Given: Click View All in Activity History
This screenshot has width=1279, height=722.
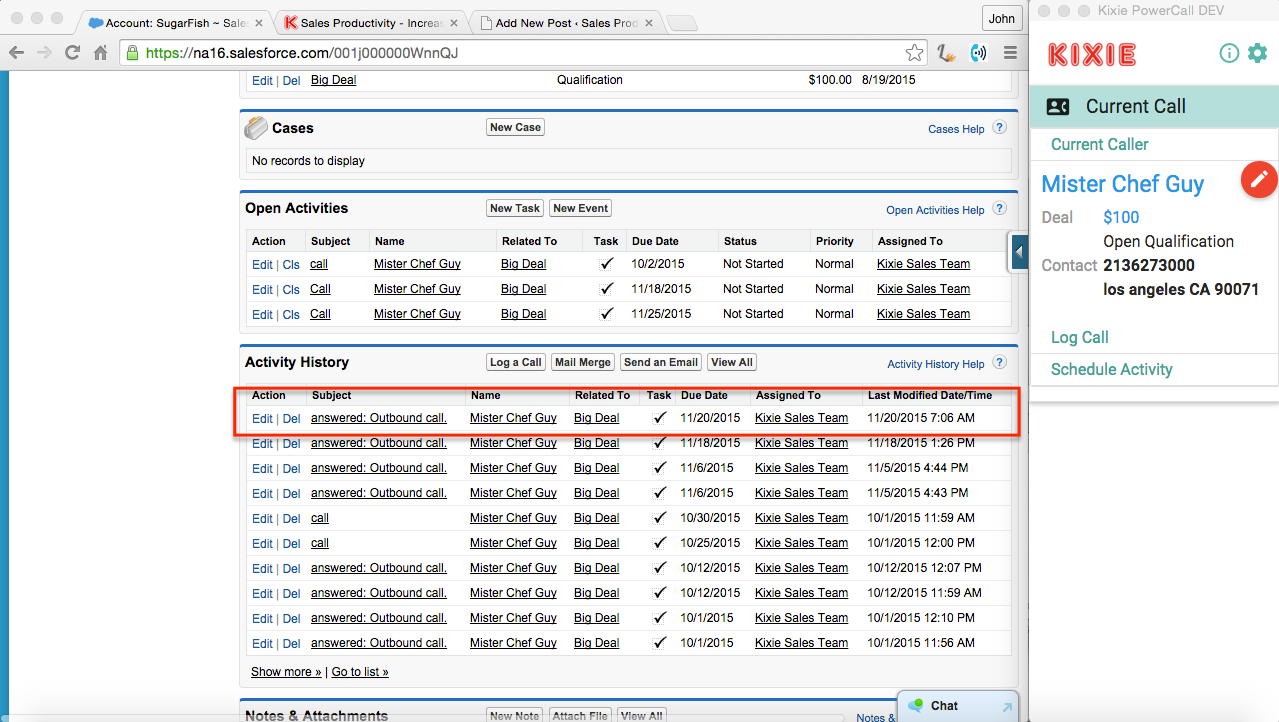Looking at the screenshot, I should coord(732,362).
